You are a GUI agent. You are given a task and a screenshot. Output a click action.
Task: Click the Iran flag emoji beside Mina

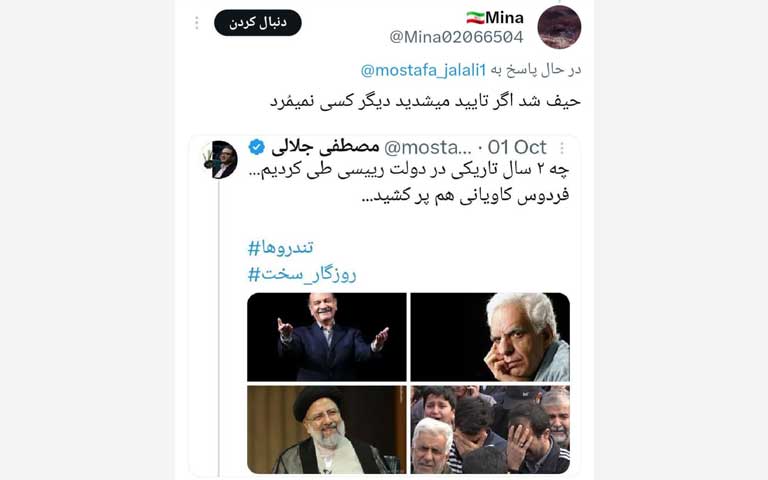point(475,18)
